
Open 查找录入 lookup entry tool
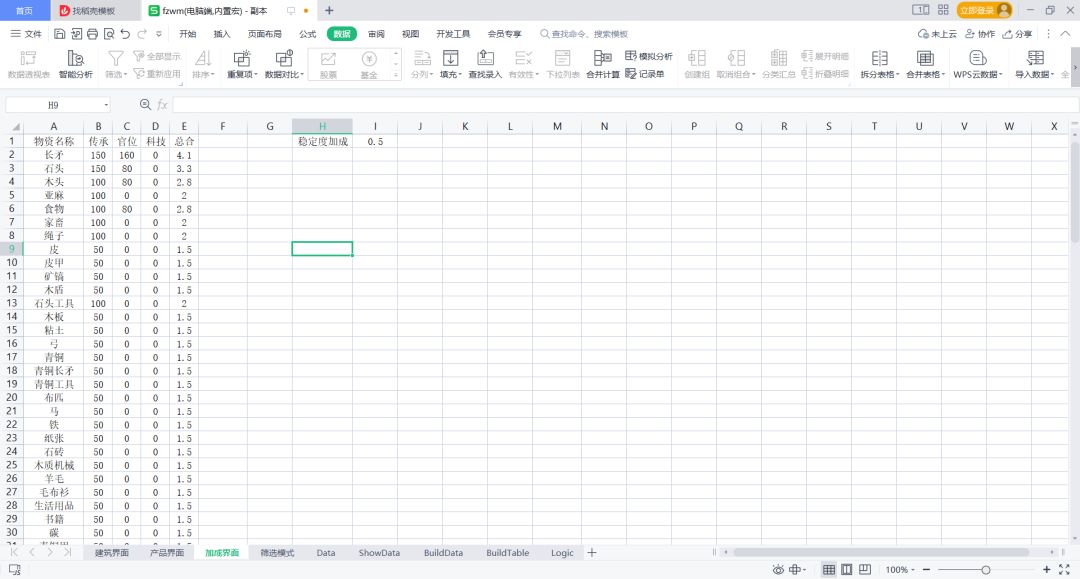(x=485, y=64)
